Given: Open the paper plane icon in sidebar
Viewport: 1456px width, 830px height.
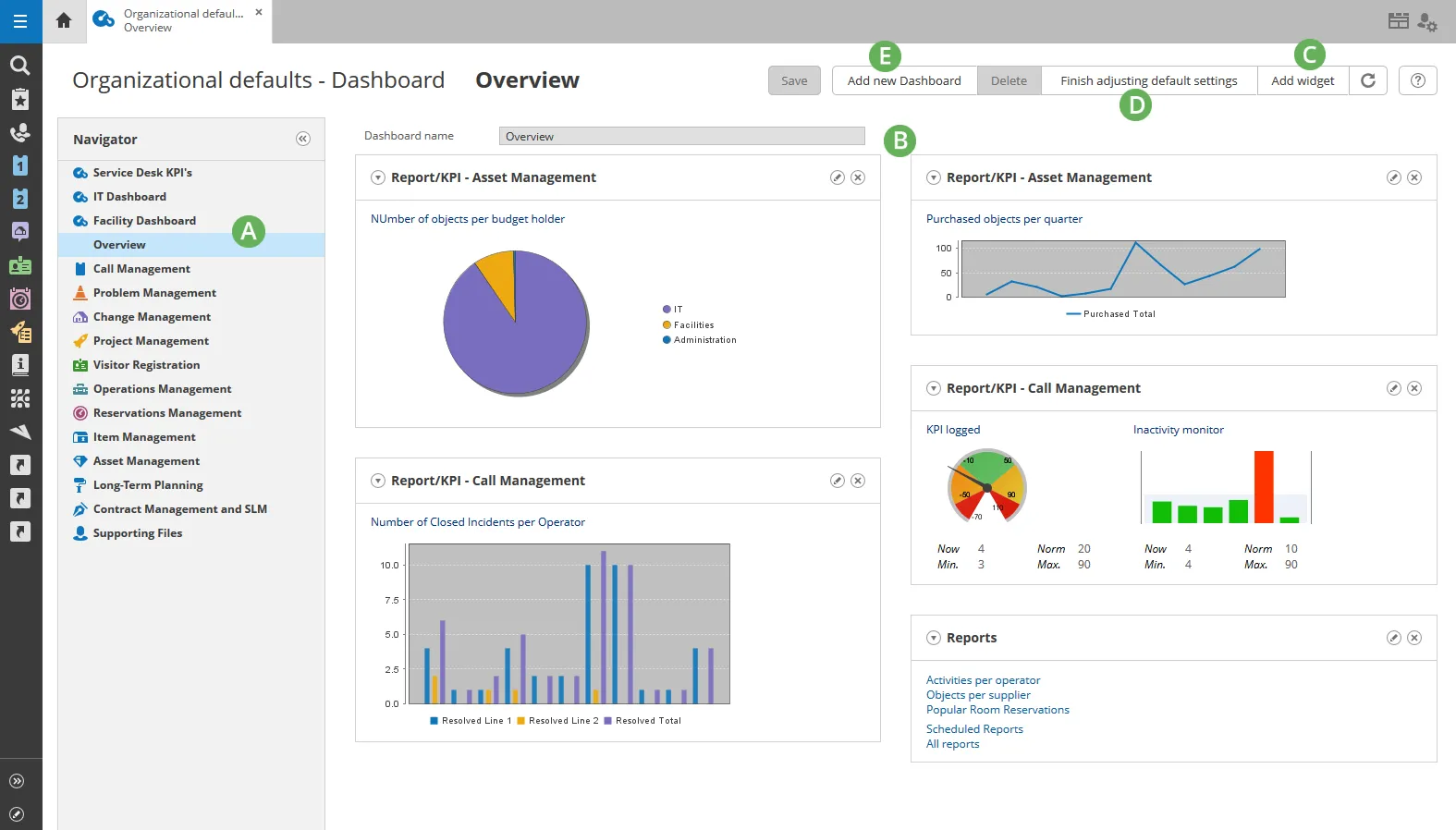Looking at the screenshot, I should (x=20, y=432).
